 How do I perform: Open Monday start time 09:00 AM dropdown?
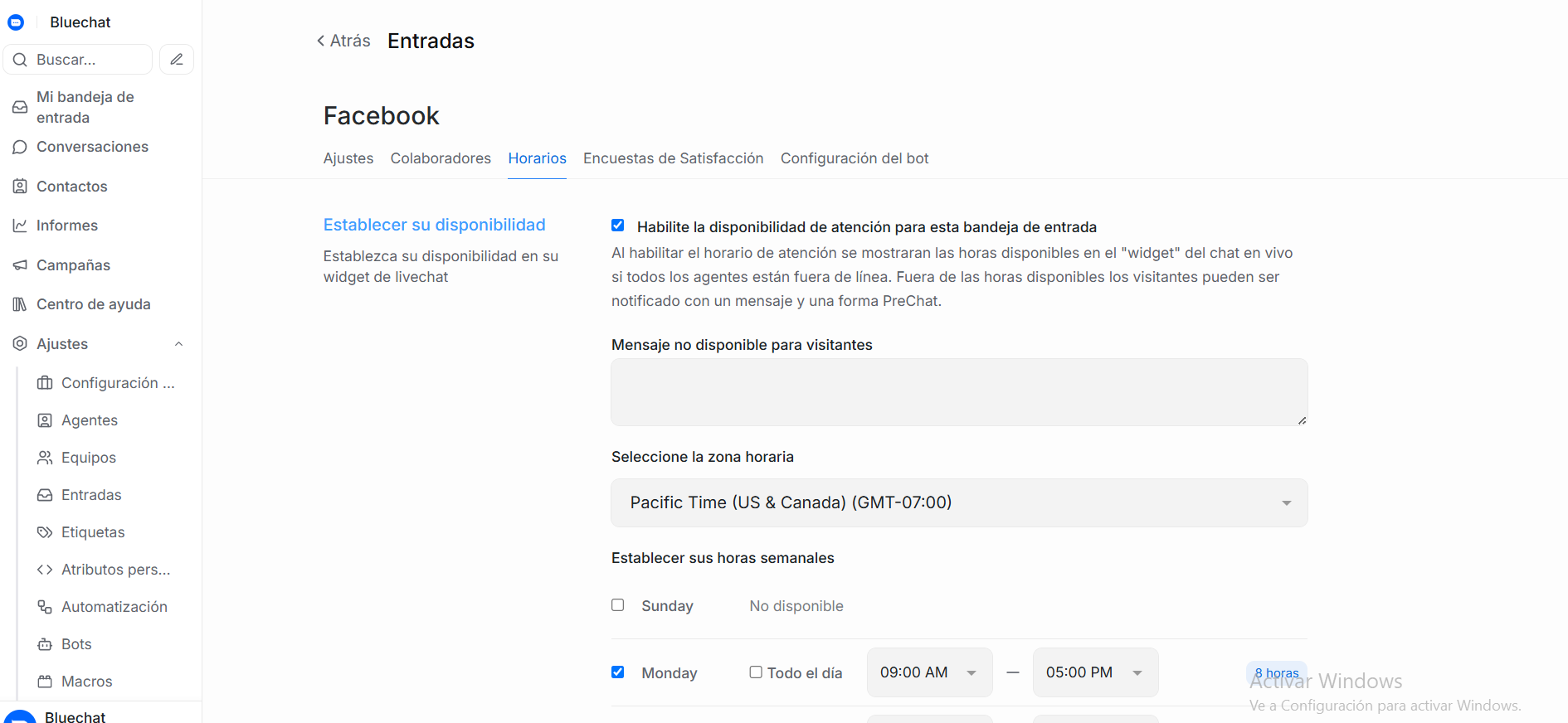click(929, 672)
